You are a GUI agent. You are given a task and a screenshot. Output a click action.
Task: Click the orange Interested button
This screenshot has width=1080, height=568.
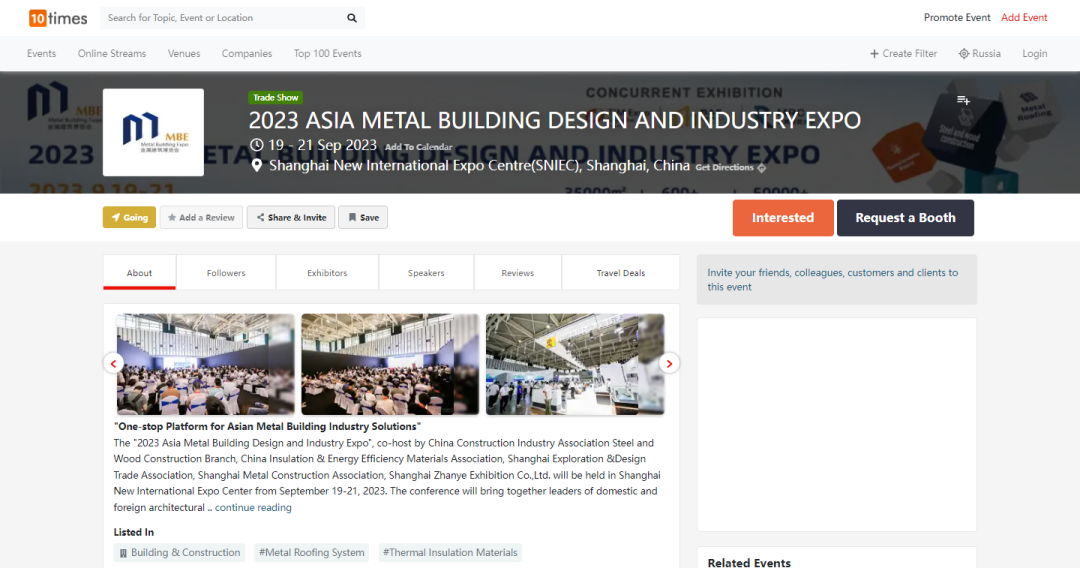tap(783, 218)
